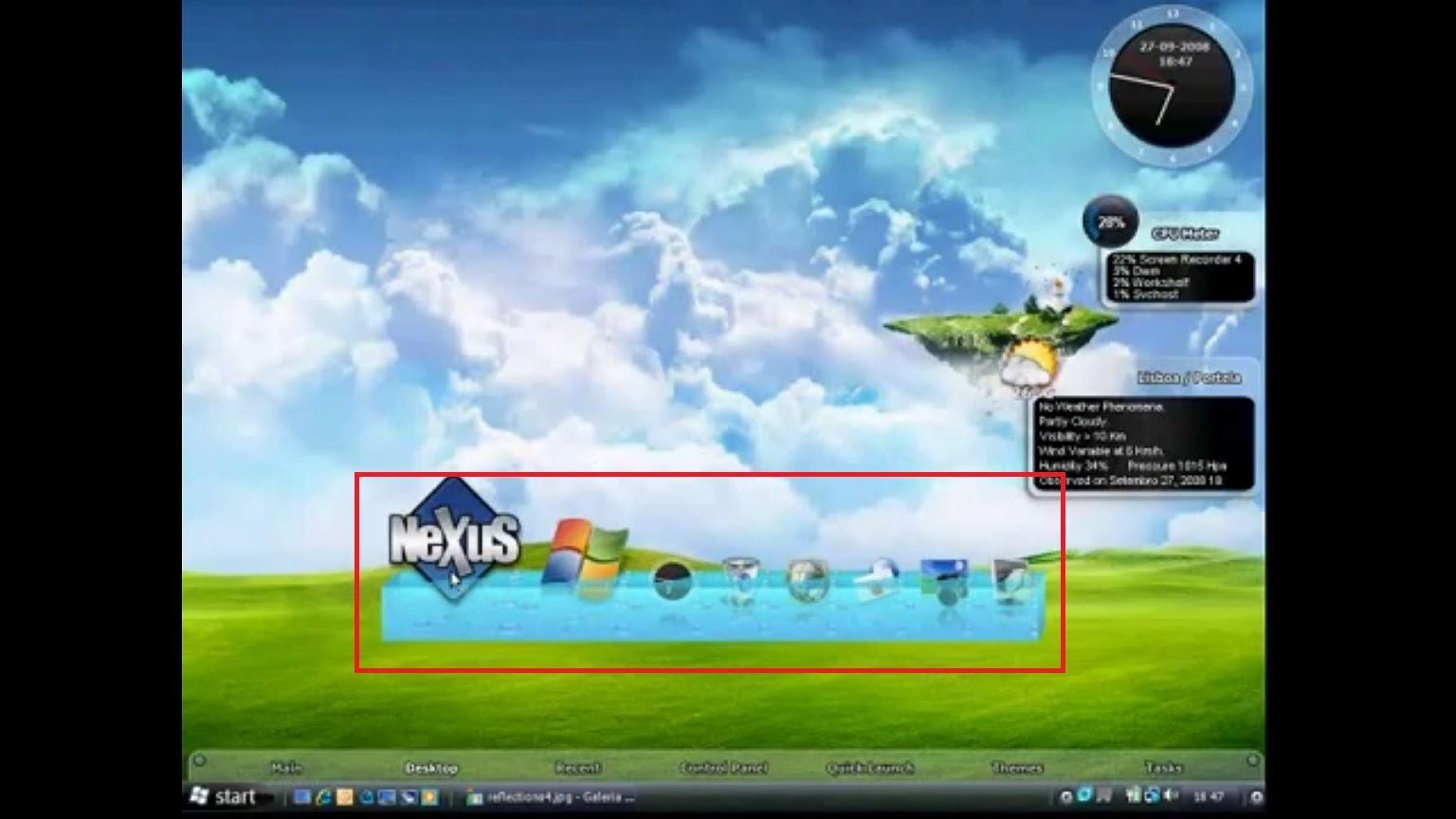Click the analog clock gadget
The width and height of the screenshot is (1456, 819).
(x=1173, y=85)
